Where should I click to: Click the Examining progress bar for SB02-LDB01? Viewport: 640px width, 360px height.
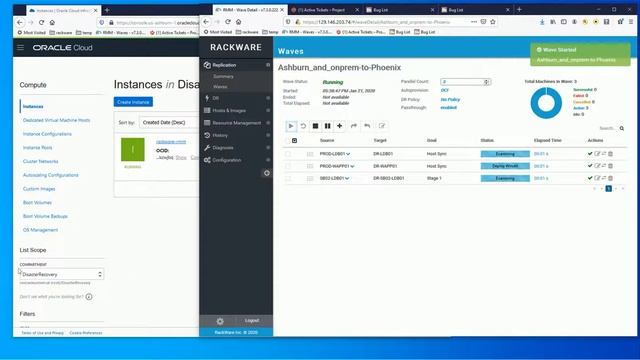point(505,178)
